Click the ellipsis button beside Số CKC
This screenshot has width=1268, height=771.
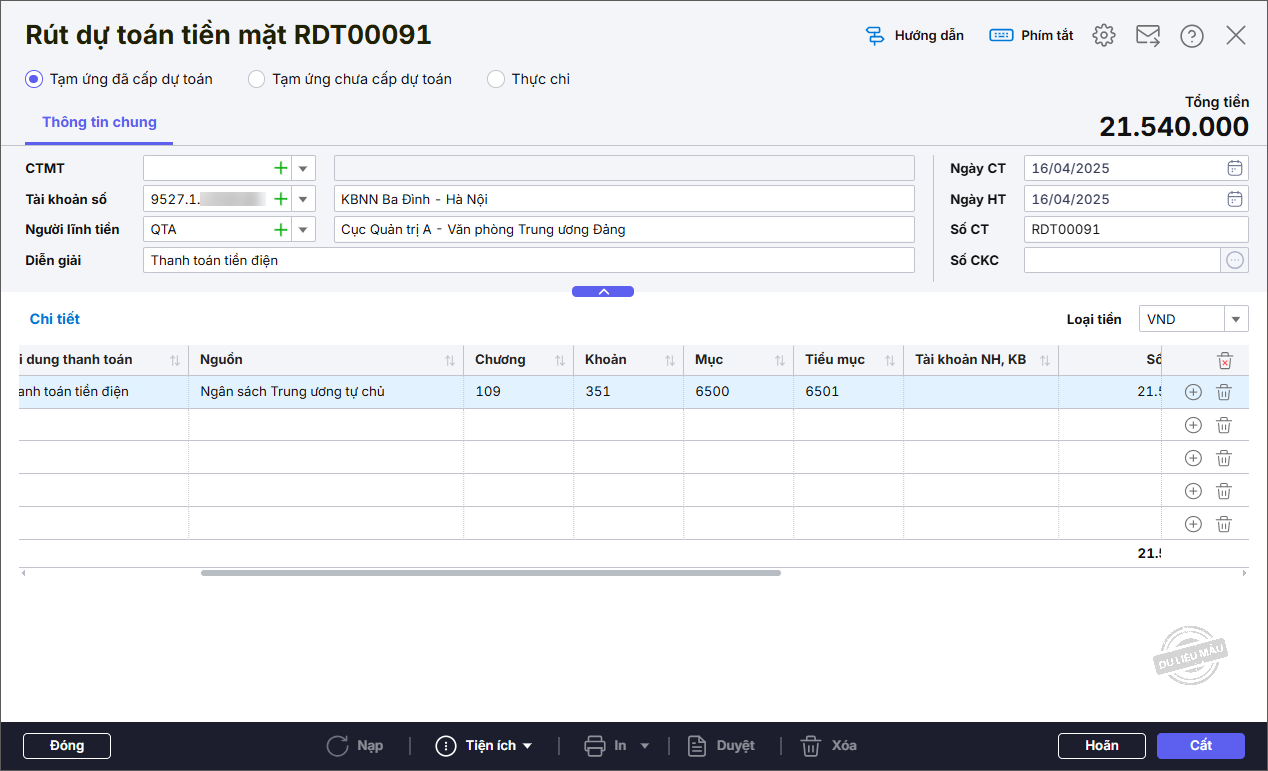coord(1235,260)
